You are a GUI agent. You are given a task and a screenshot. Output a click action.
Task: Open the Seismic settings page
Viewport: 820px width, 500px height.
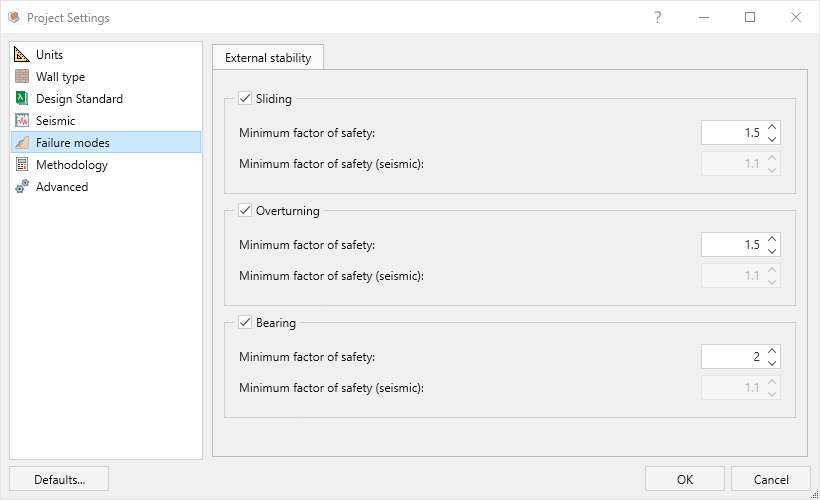[x=106, y=120]
